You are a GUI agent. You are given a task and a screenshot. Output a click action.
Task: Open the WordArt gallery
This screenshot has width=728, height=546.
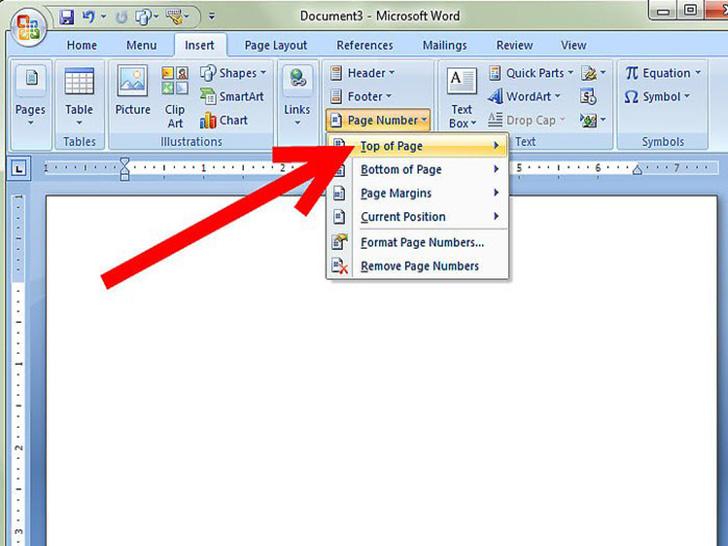pyautogui.click(x=524, y=97)
